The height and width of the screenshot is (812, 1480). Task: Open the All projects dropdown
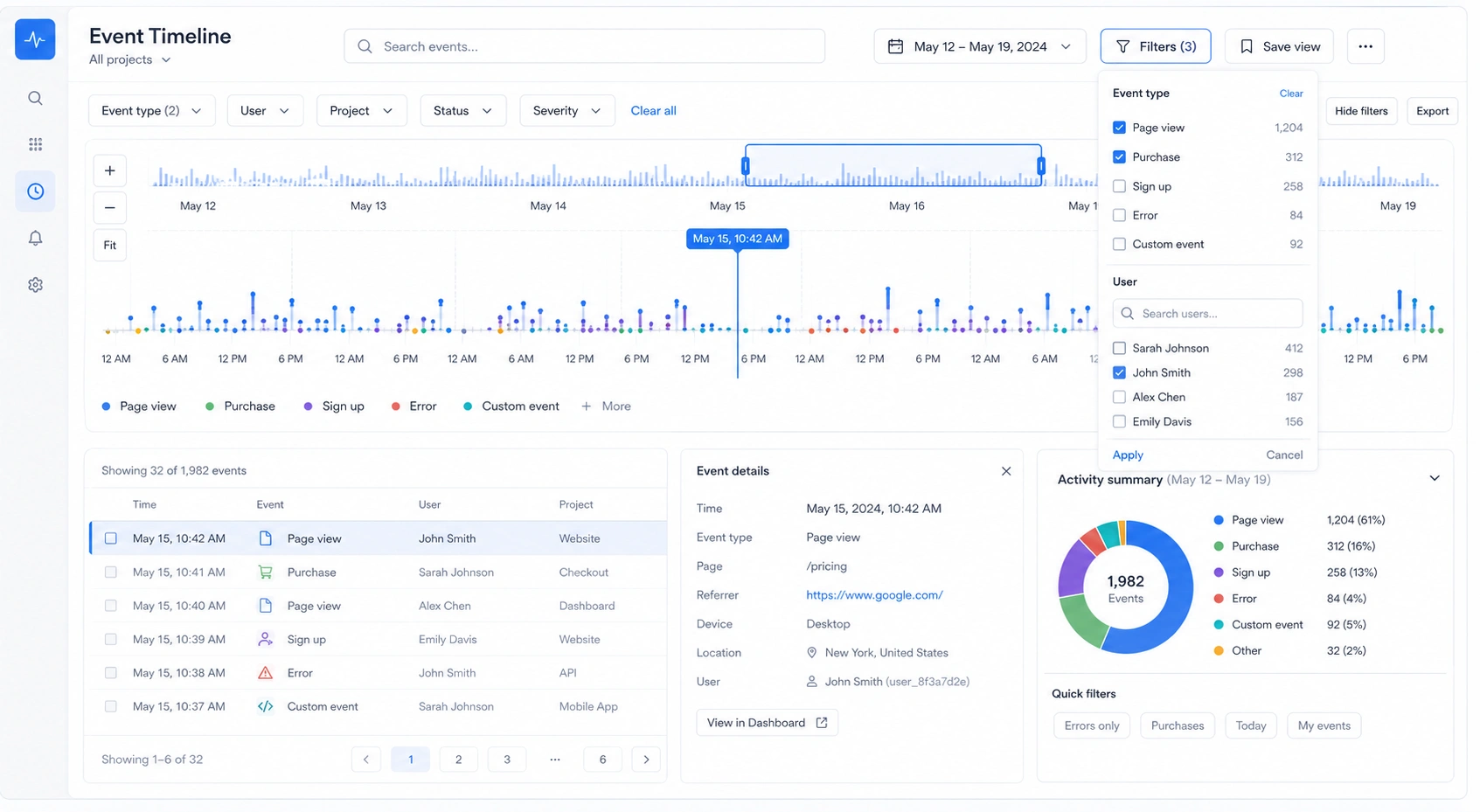[130, 59]
